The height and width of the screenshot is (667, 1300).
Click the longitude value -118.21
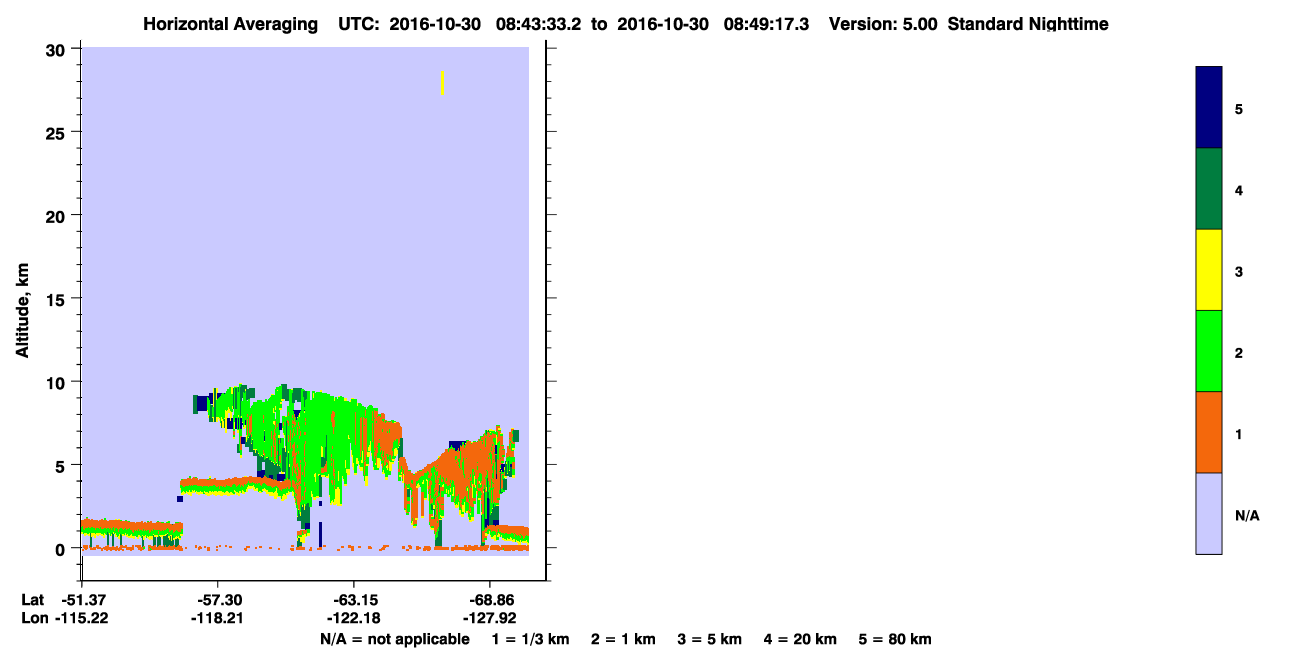218,618
